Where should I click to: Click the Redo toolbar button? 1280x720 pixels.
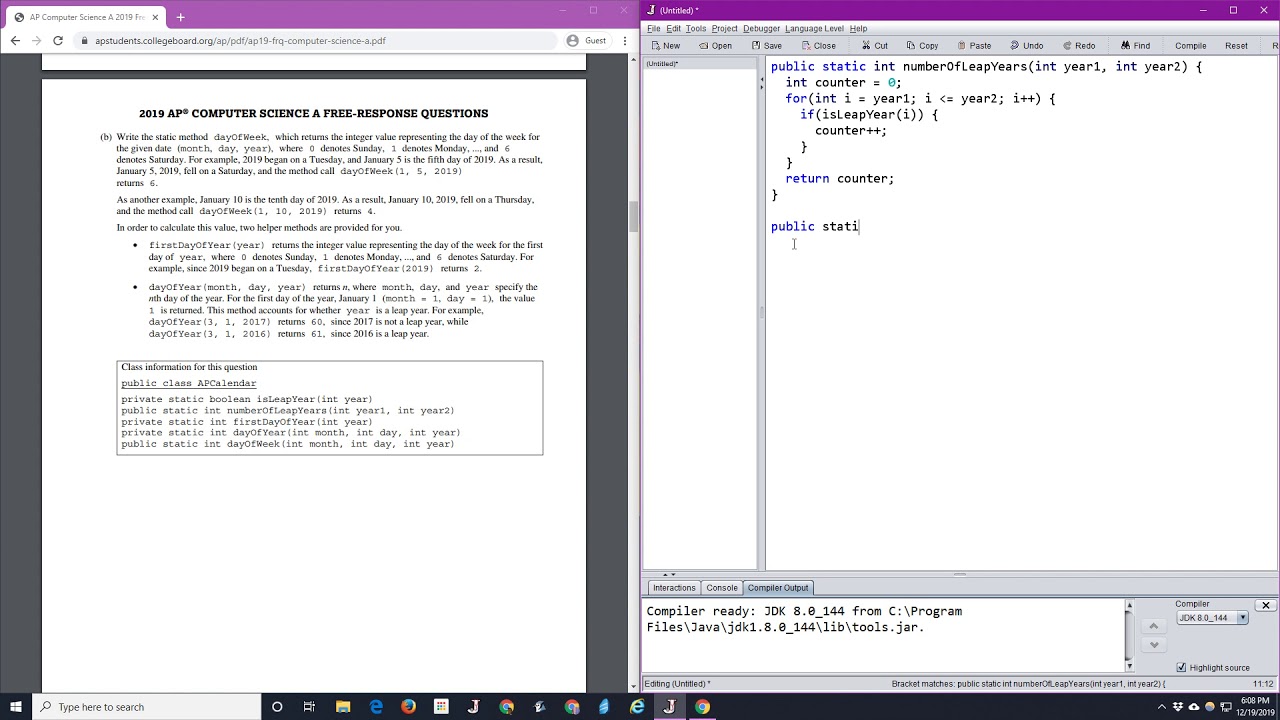pos(1078,46)
